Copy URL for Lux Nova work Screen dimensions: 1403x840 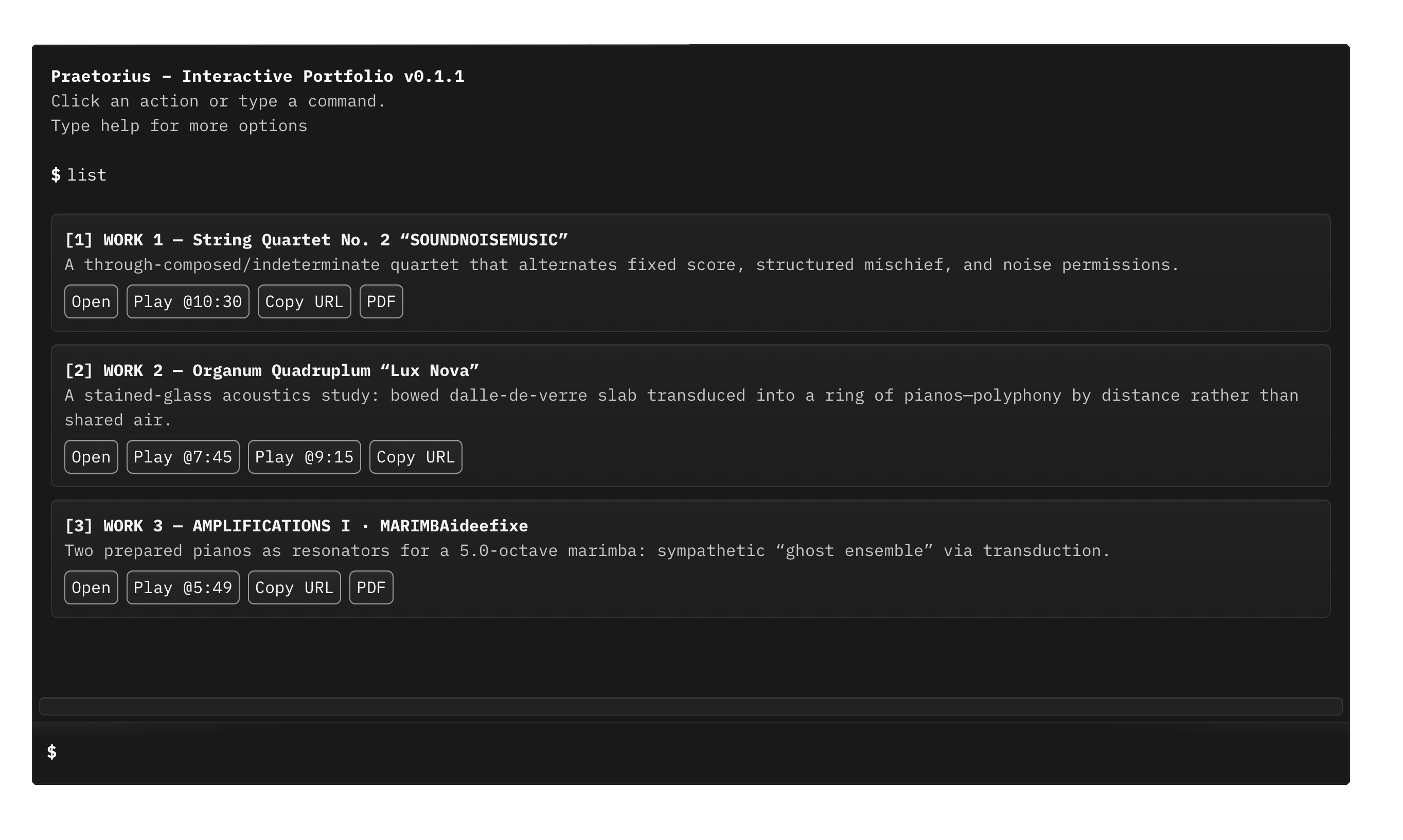(x=415, y=457)
